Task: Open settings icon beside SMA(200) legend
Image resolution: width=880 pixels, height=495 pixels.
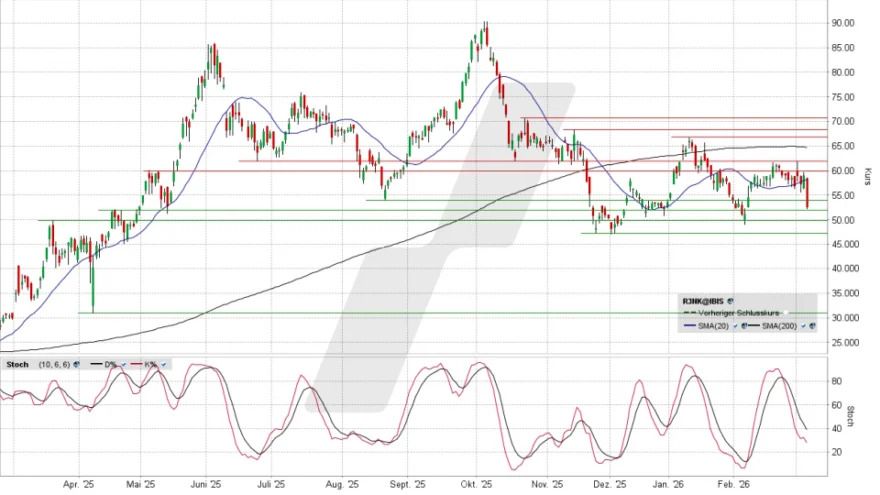Action: pos(810,326)
